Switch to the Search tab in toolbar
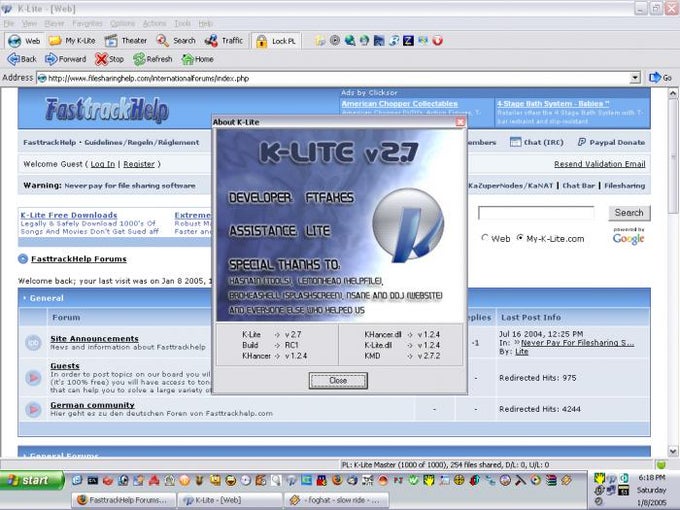The image size is (680, 510). (x=176, y=41)
